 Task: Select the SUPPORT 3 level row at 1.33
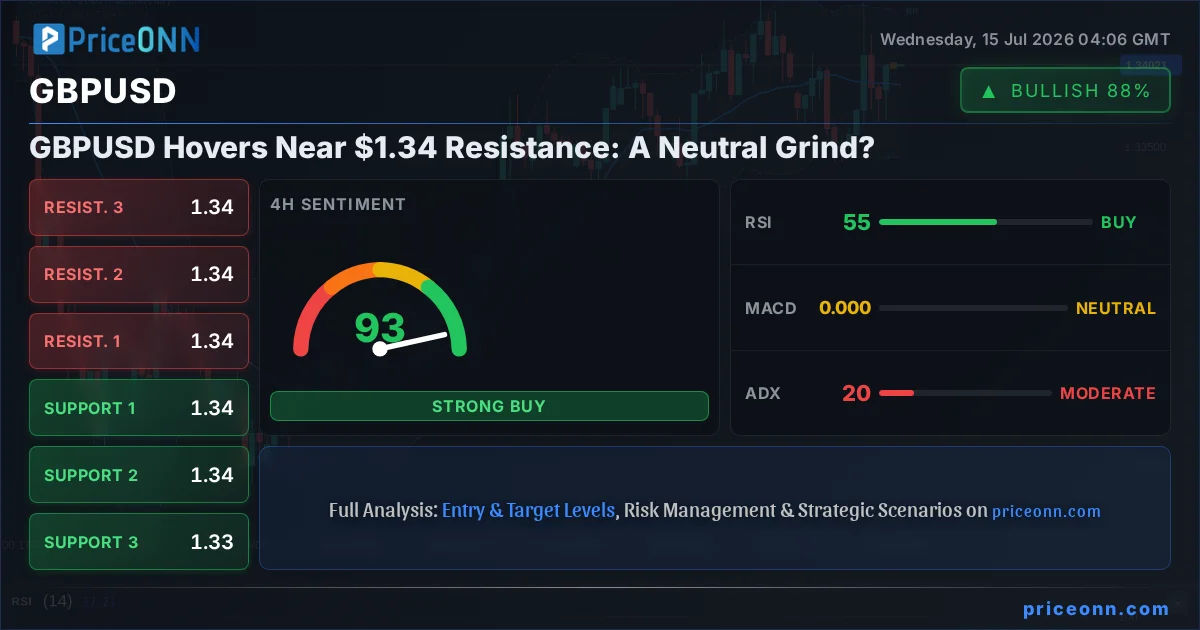point(139,542)
